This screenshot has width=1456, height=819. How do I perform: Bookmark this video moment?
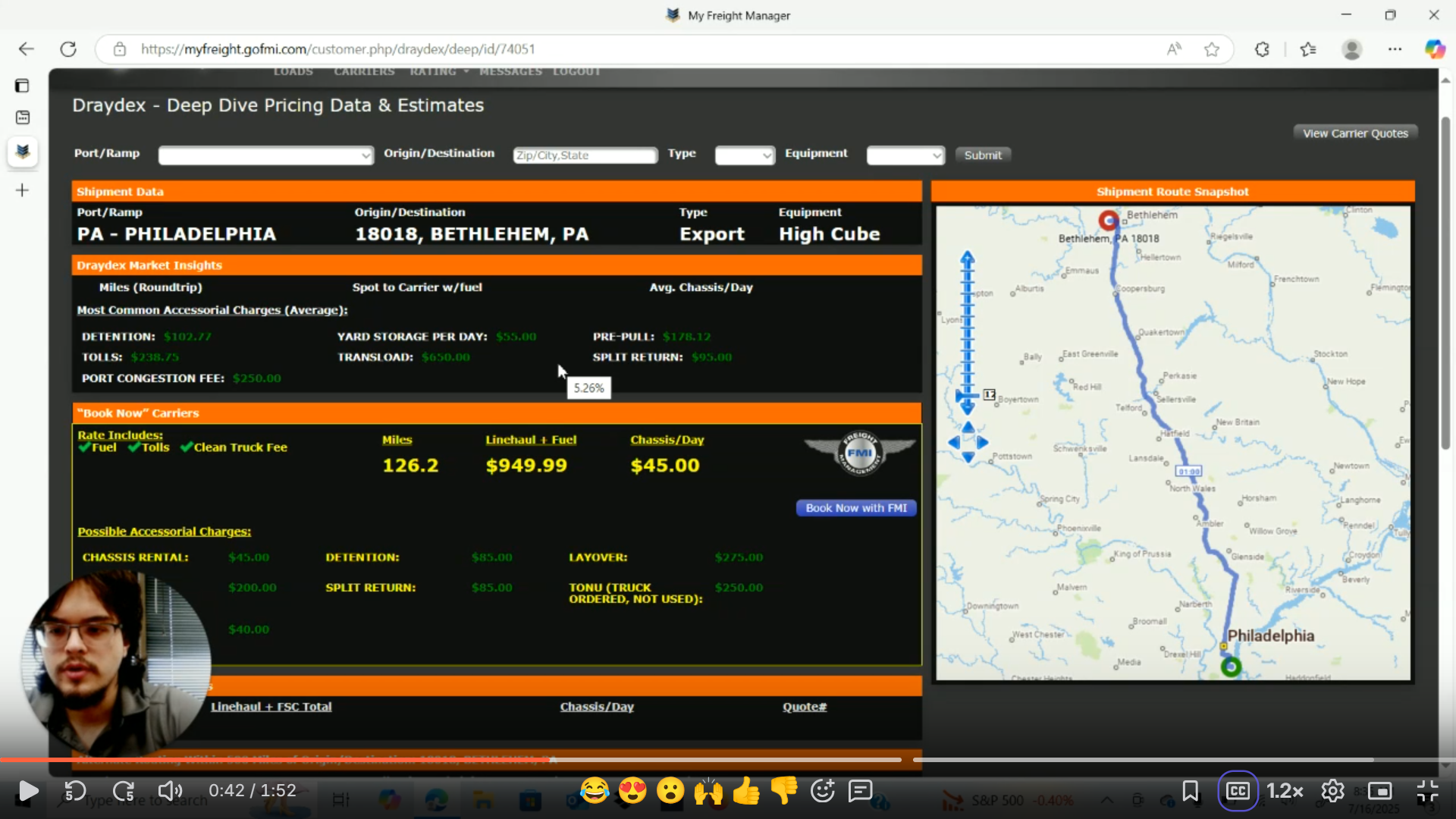1190,791
